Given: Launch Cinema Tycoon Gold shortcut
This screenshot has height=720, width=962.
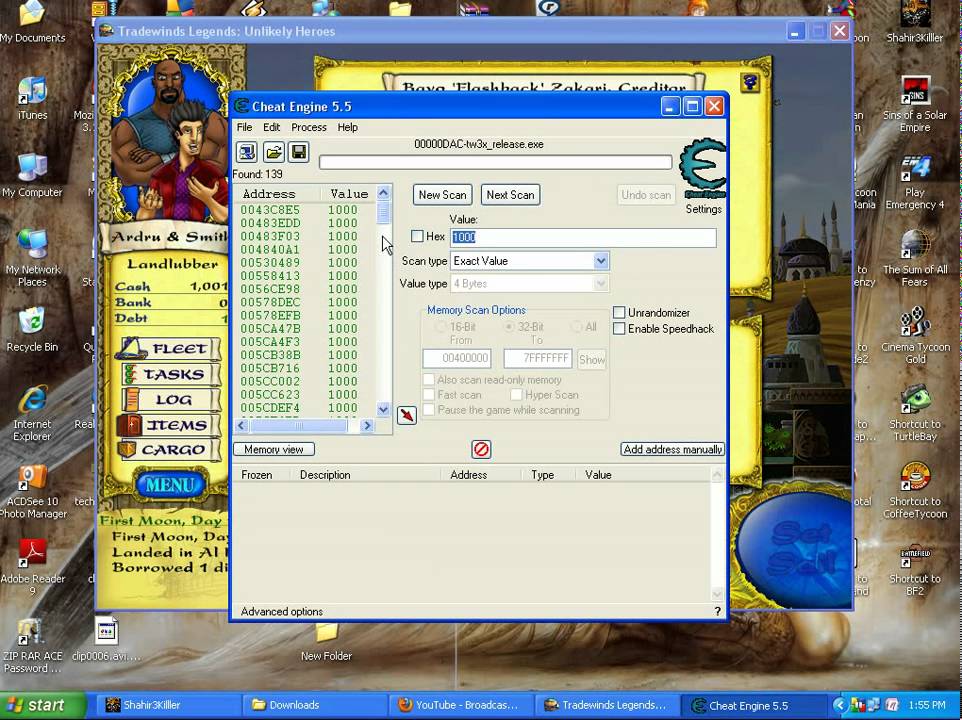Looking at the screenshot, I should 915,336.
